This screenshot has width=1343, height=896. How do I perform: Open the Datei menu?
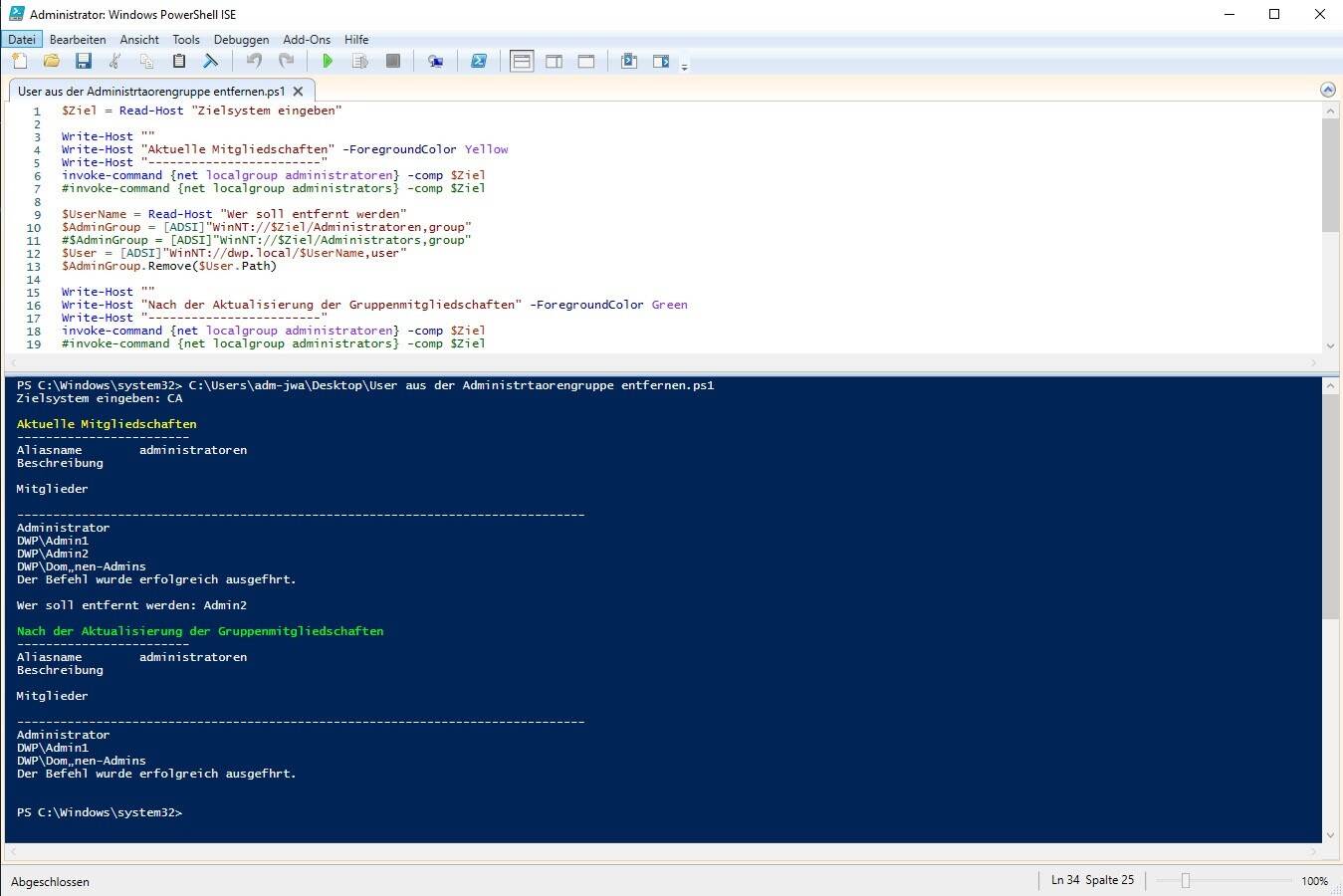point(22,40)
